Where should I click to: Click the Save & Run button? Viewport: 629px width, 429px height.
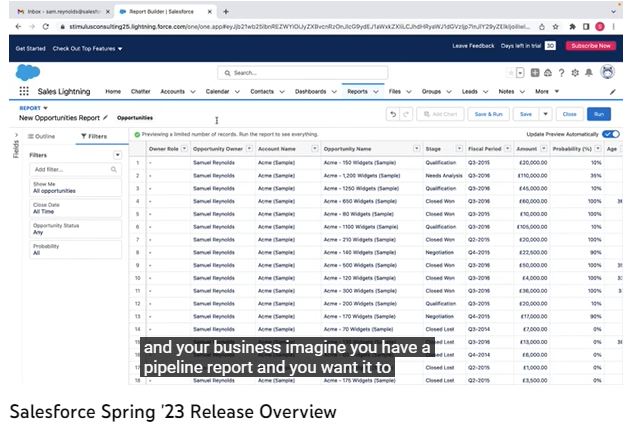488,114
